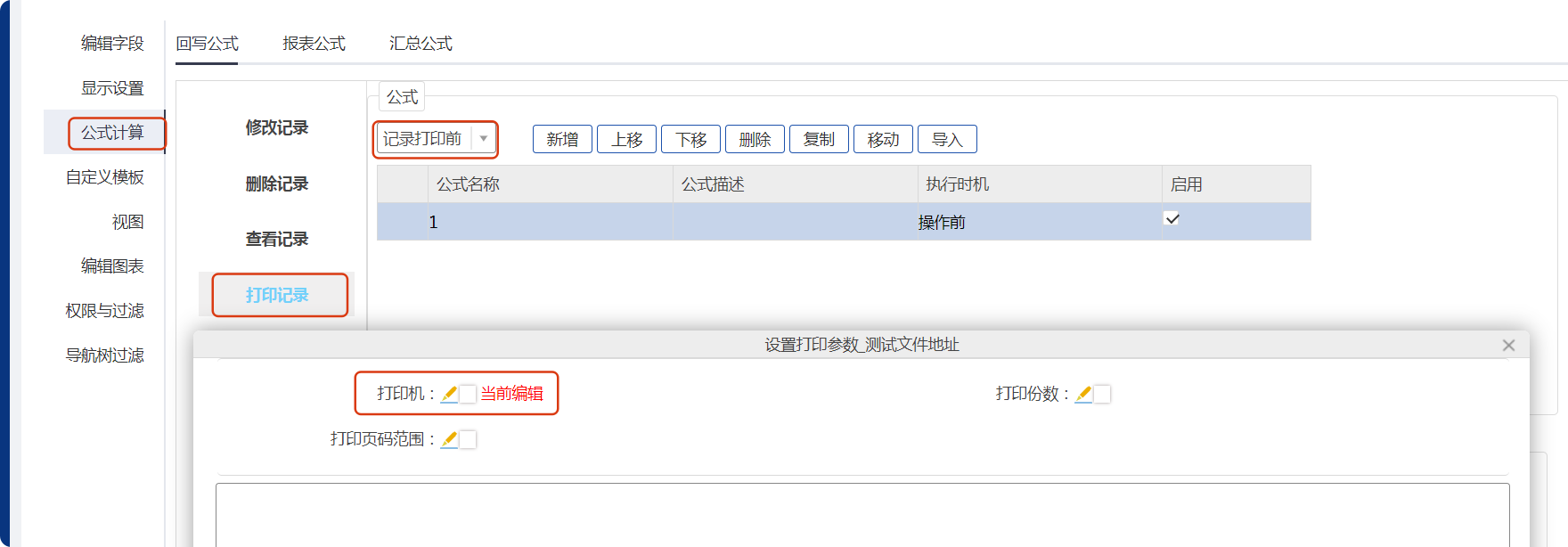Click the 公式描述 column header
The image size is (1568, 547).
tap(796, 184)
